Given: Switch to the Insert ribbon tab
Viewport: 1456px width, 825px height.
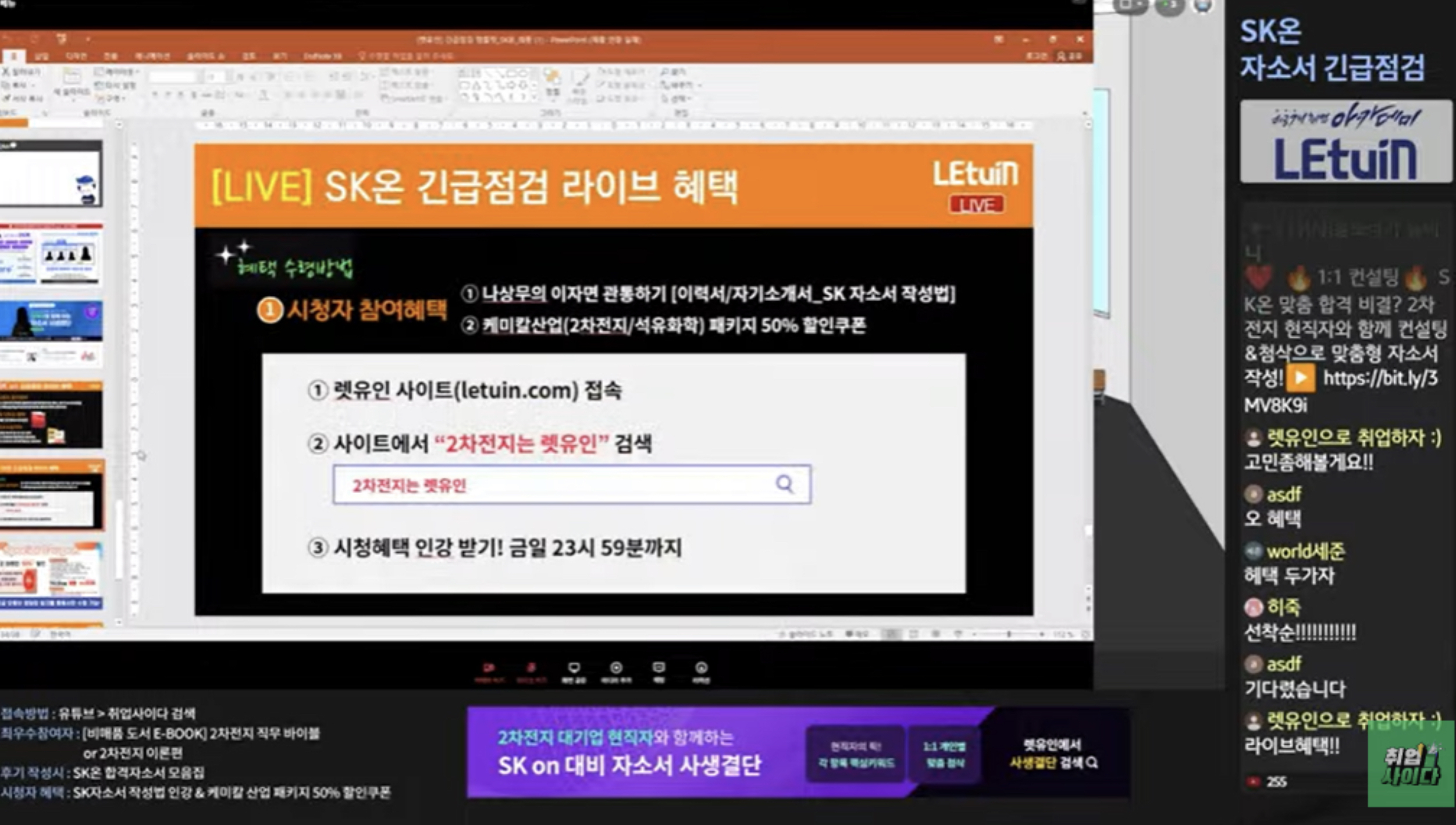Looking at the screenshot, I should tap(41, 56).
